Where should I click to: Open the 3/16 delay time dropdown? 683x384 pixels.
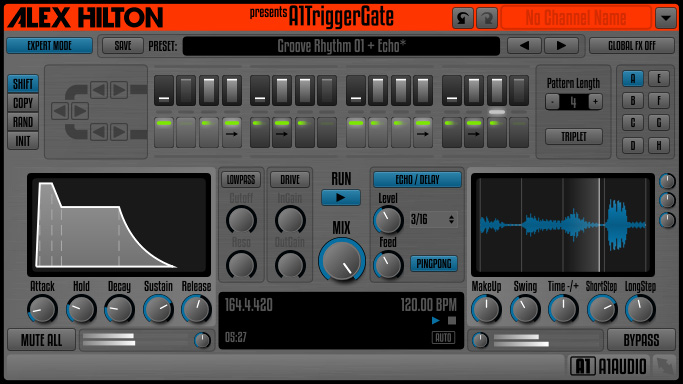pyautogui.click(x=433, y=219)
